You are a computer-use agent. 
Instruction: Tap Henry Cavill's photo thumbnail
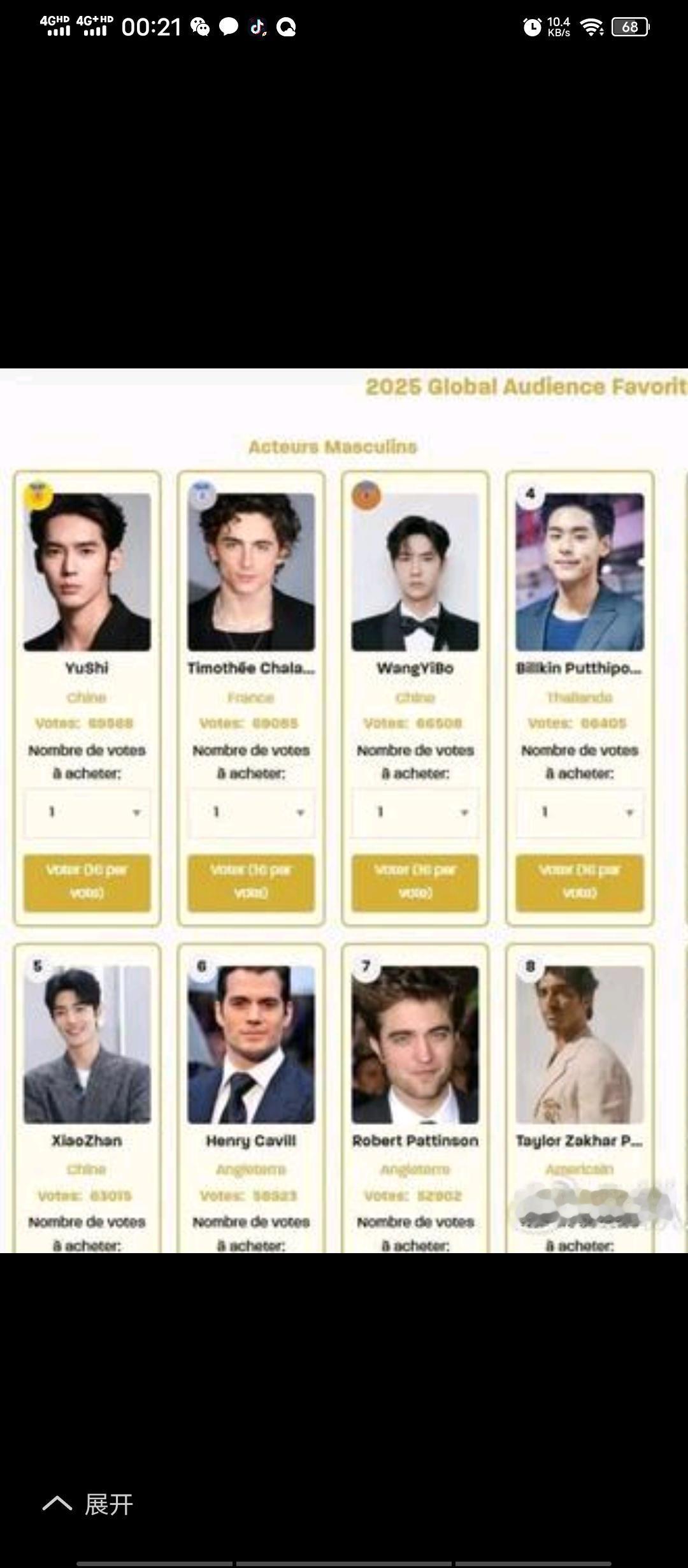coord(251,1044)
